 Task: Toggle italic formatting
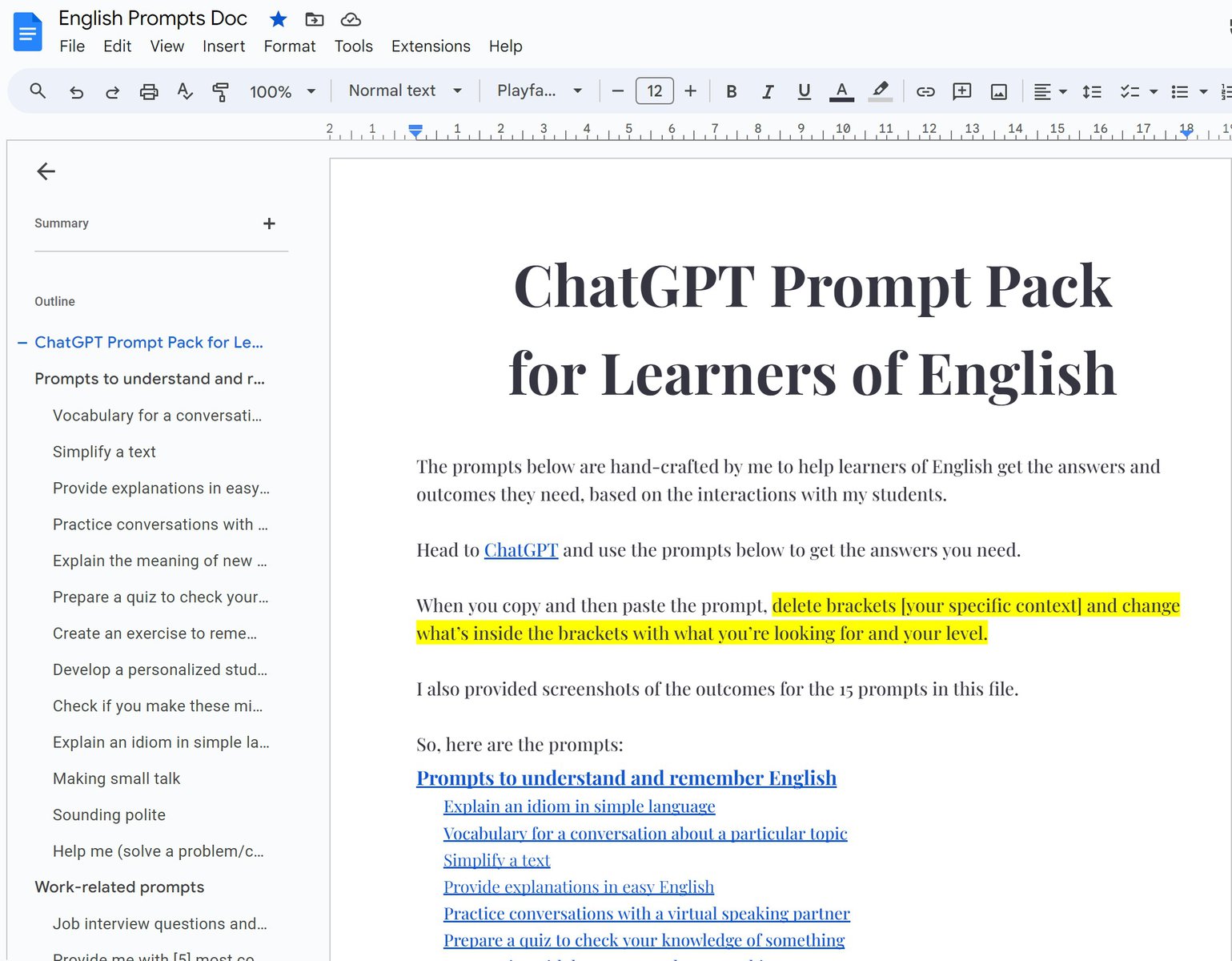[768, 91]
